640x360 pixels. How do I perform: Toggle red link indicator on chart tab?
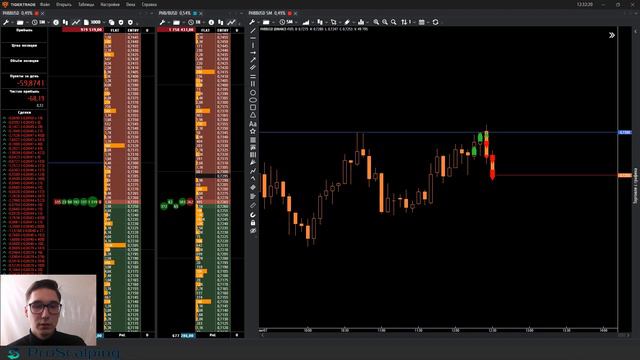coord(289,13)
